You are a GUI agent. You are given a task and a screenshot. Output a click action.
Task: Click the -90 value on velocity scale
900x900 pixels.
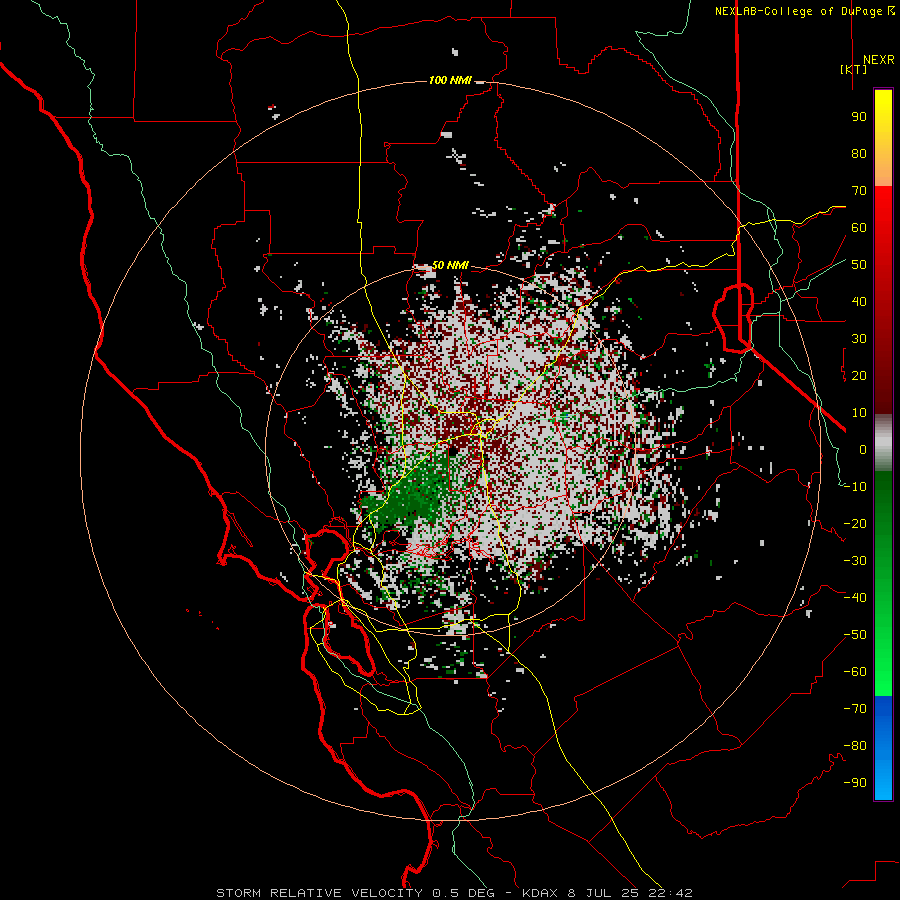click(855, 783)
